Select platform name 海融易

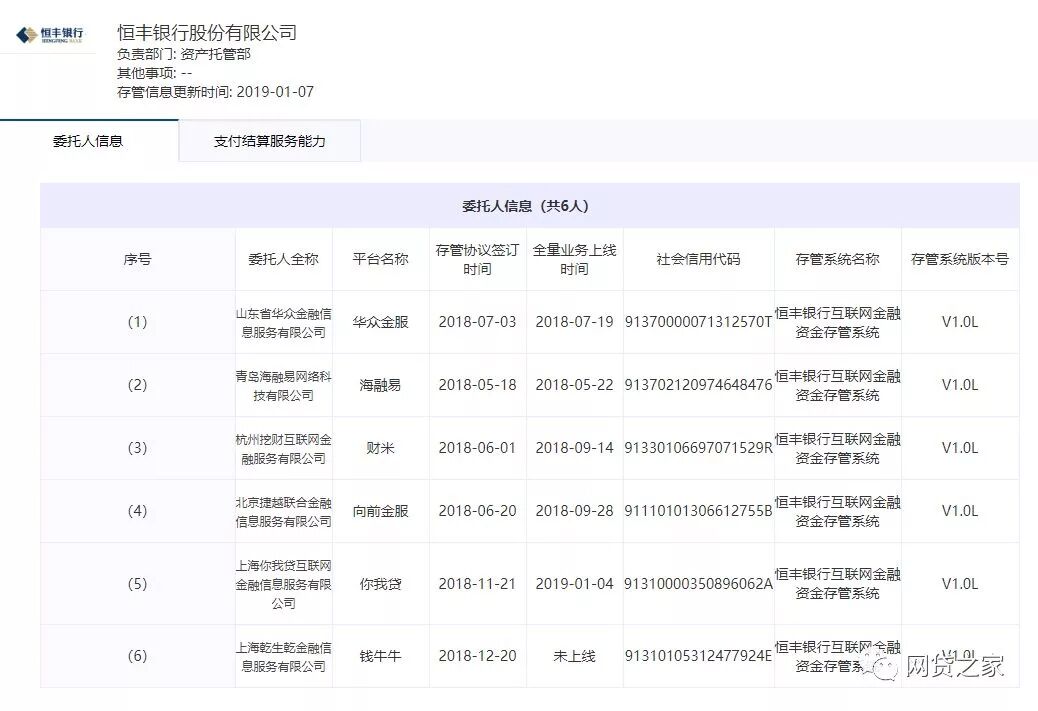click(381, 385)
